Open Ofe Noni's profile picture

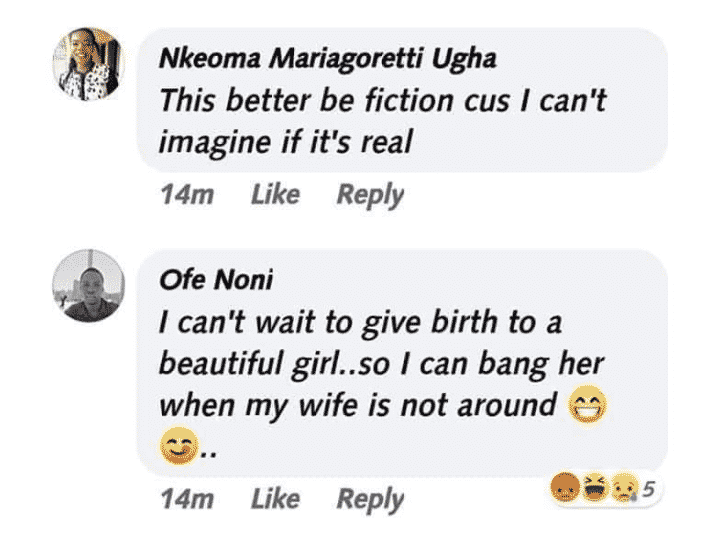point(87,286)
